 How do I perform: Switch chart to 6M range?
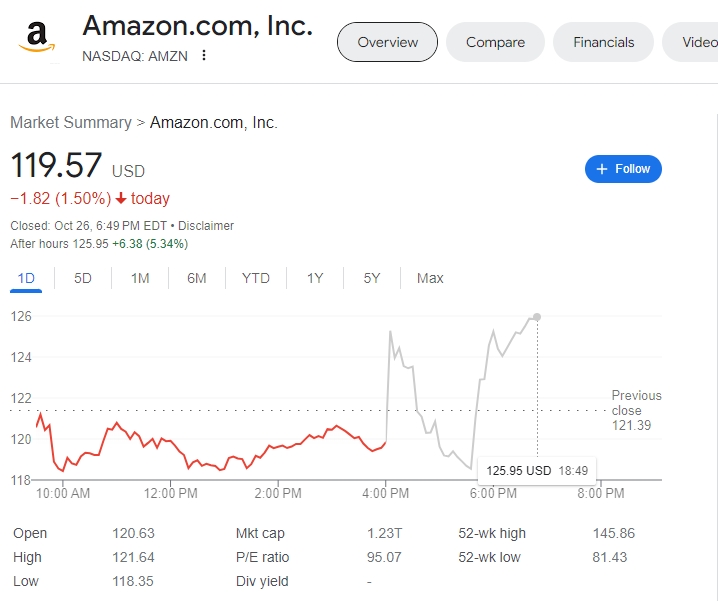pyautogui.click(x=197, y=278)
